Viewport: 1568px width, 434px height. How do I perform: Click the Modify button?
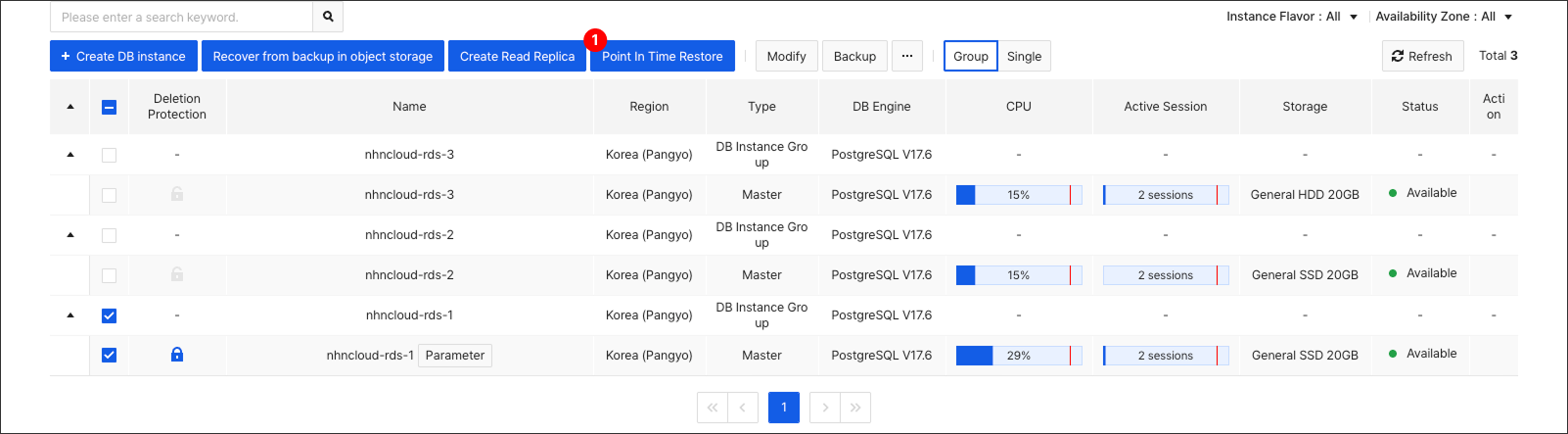787,56
